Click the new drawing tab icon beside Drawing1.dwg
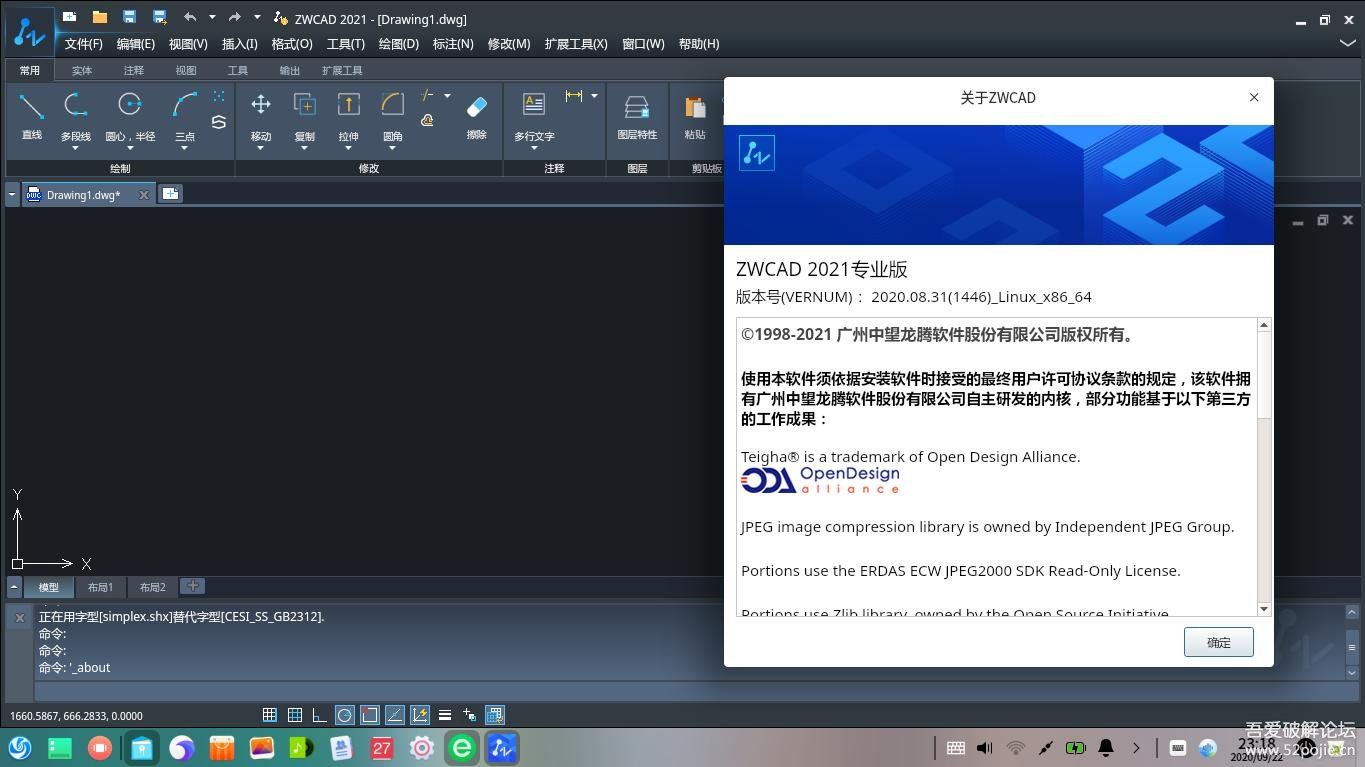The image size is (1365, 767). point(171,194)
